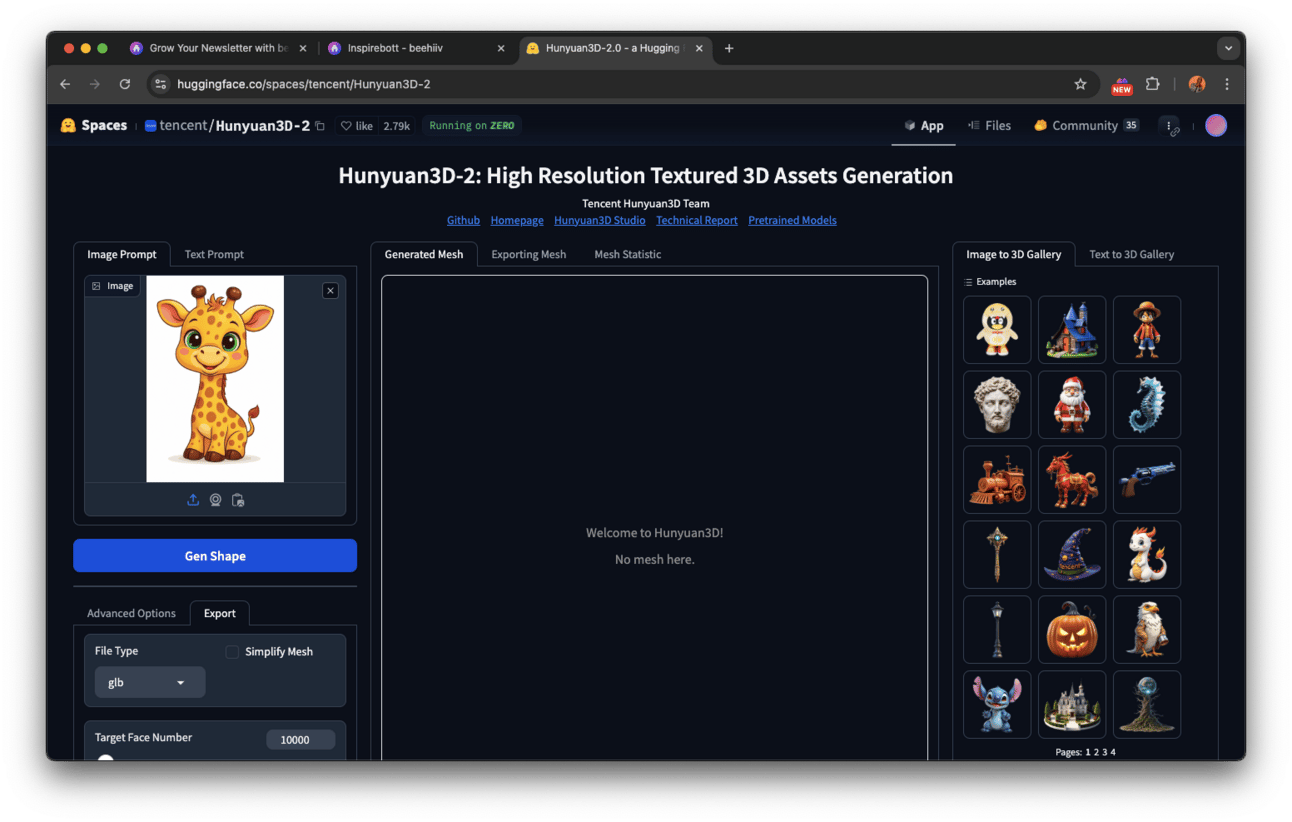Select the penguin example thumbnail
The width and height of the screenshot is (1292, 822).
(997, 330)
